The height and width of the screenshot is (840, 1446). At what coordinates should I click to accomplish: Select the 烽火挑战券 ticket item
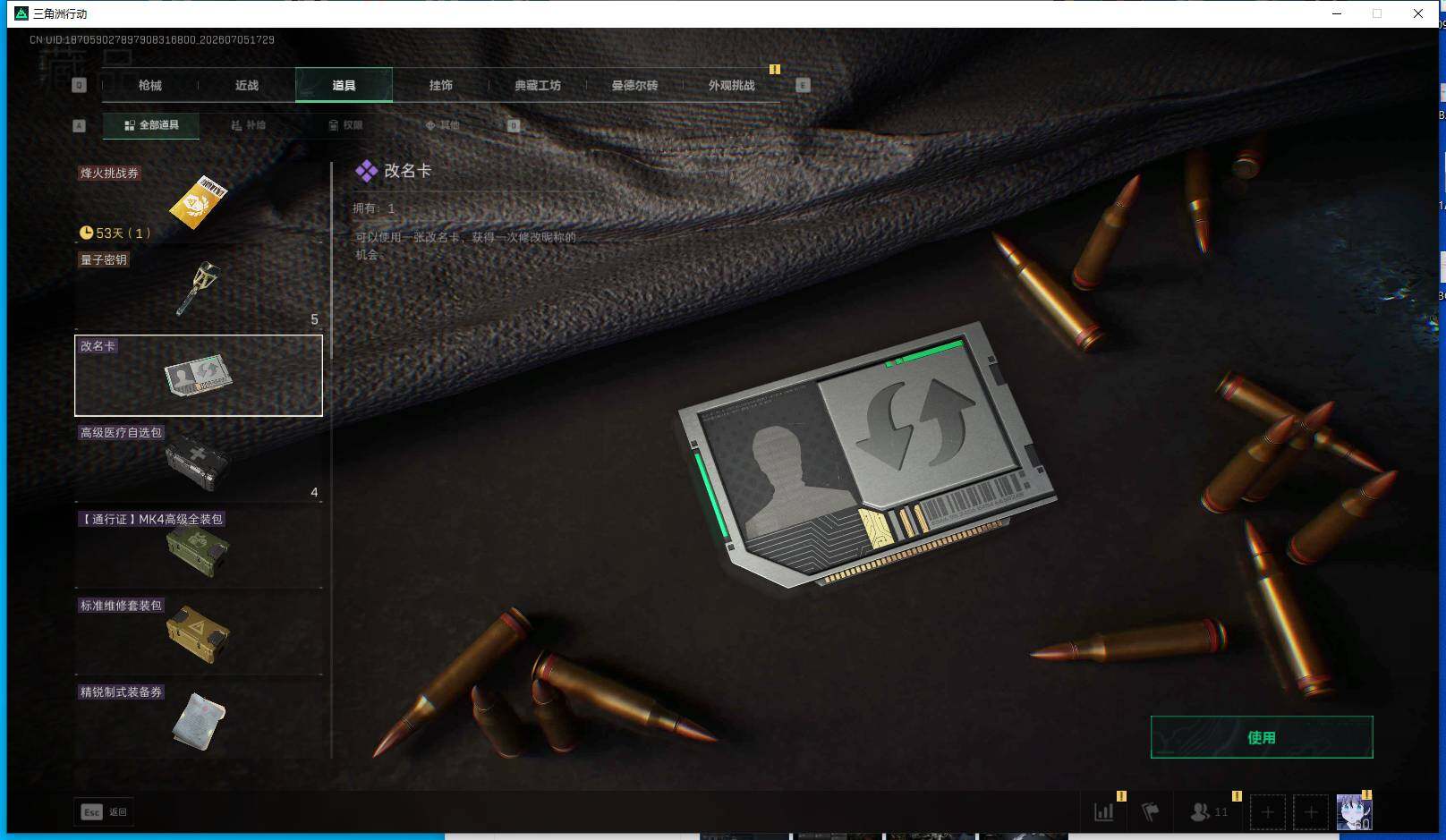(199, 203)
